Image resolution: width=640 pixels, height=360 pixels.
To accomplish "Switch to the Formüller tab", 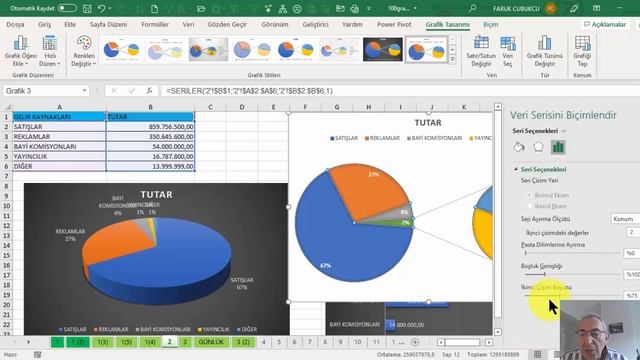I will [155, 24].
